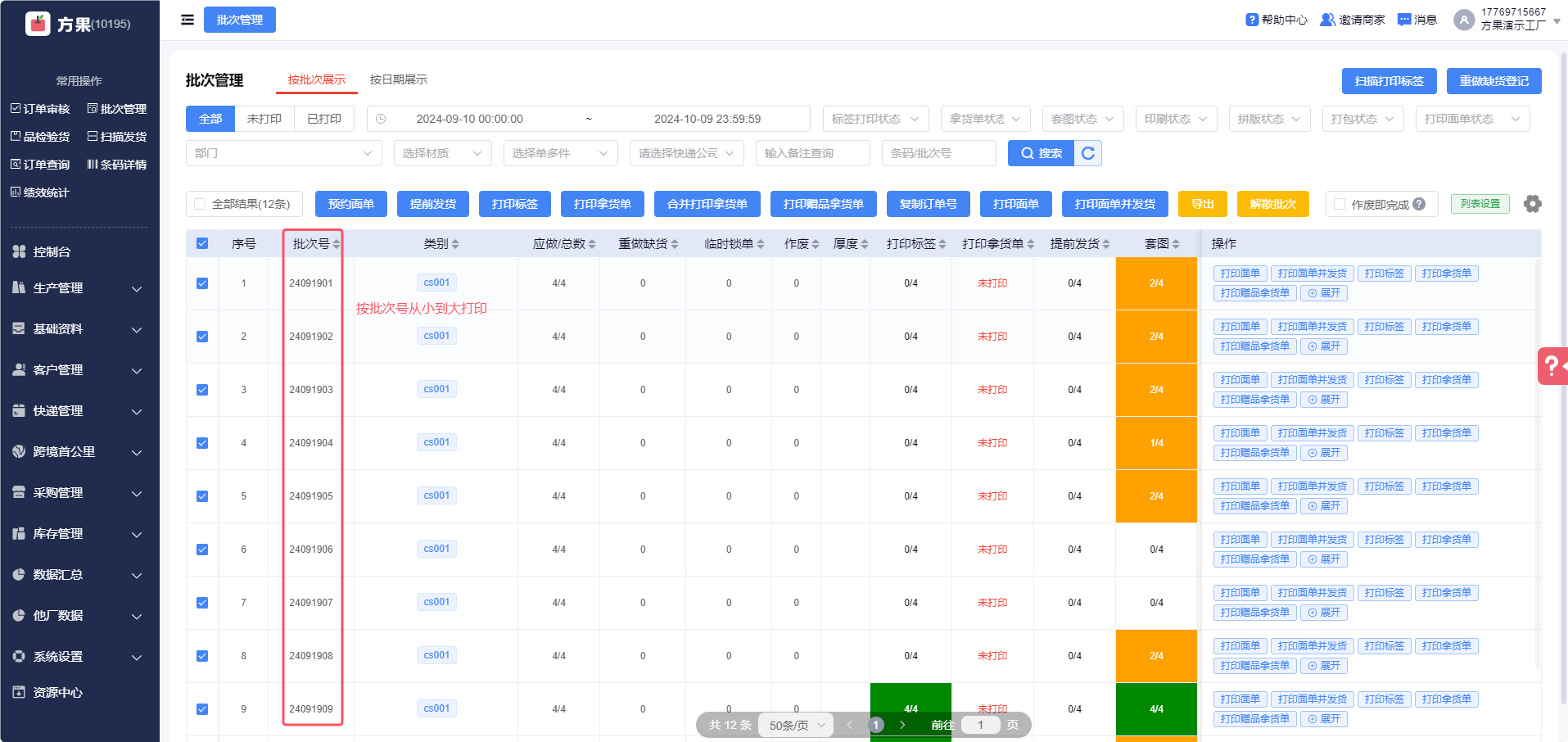Viewport: 1568px width, 742px height.
Task: Open the 帮助中心 help icon
Action: (x=1252, y=20)
